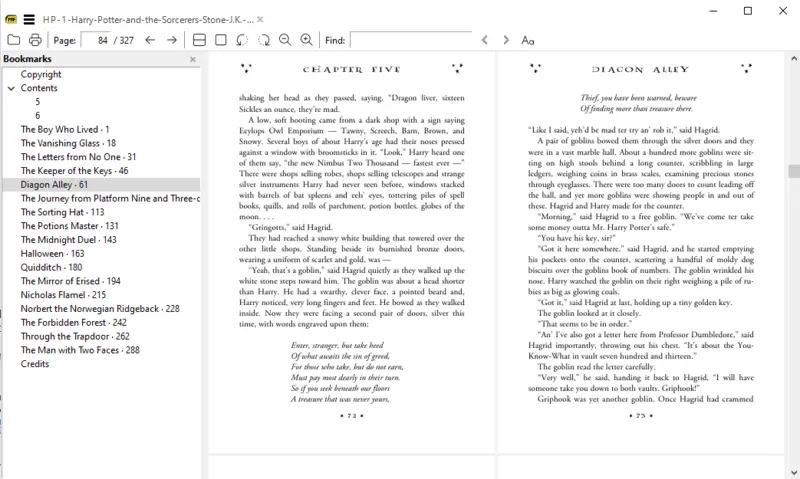Image resolution: width=800 pixels, height=479 pixels.
Task: Jump to The Boy Who Lived bookmark
Action: pos(65,129)
